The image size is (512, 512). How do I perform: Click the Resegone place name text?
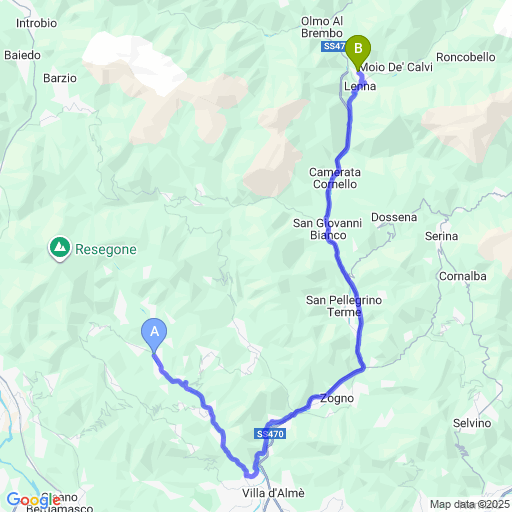106,250
